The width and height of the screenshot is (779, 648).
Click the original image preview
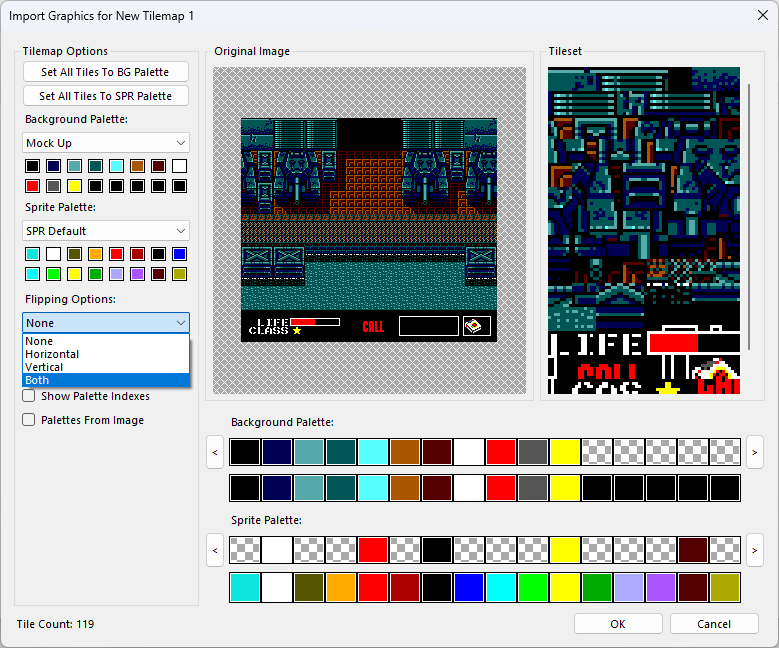369,230
